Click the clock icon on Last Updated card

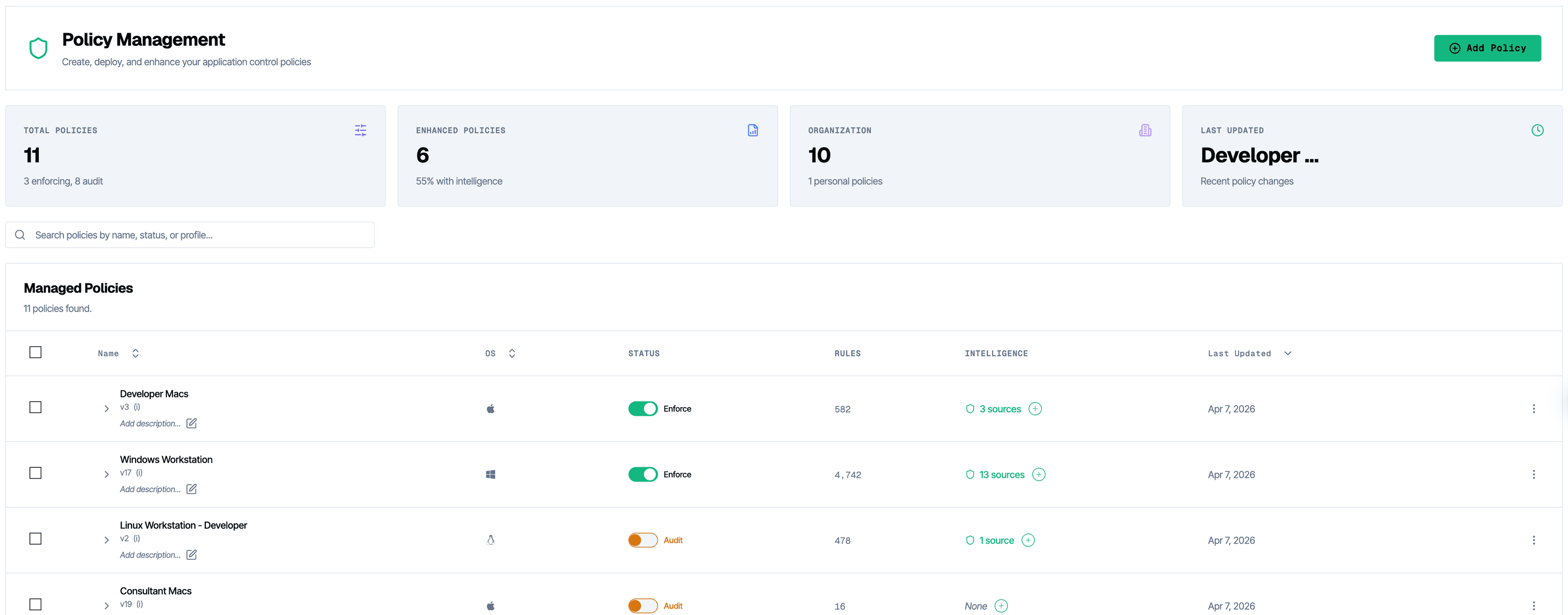pos(1538,130)
